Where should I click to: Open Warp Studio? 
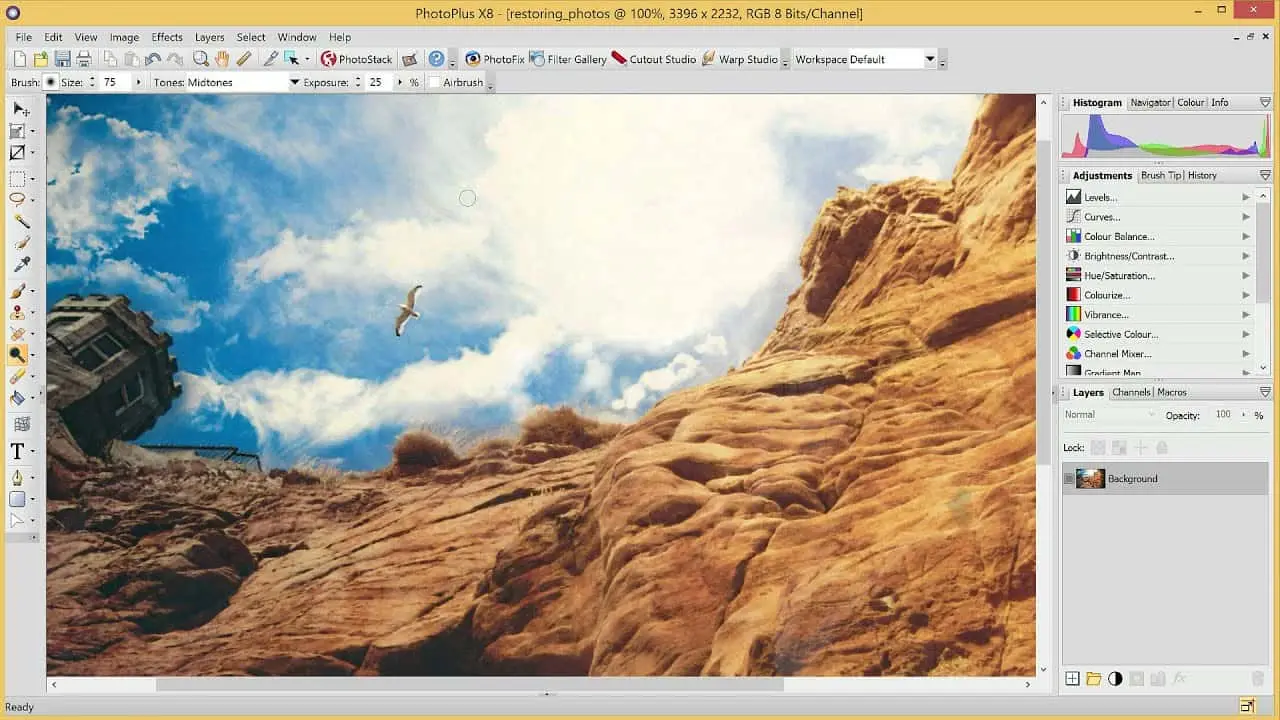740,59
